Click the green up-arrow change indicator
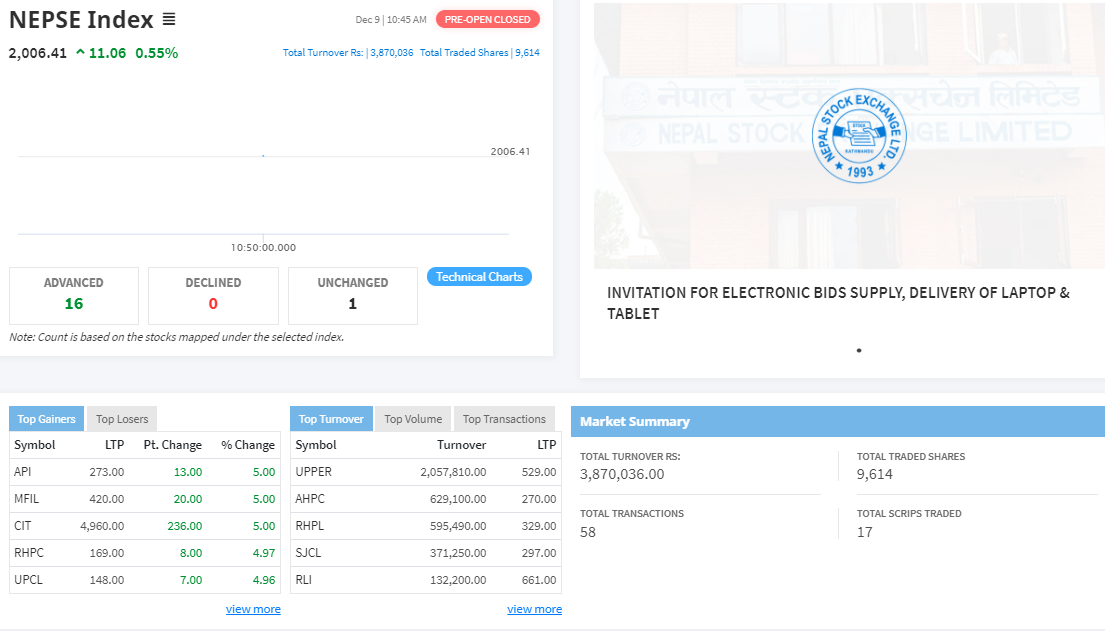The image size is (1105, 631). 80,52
